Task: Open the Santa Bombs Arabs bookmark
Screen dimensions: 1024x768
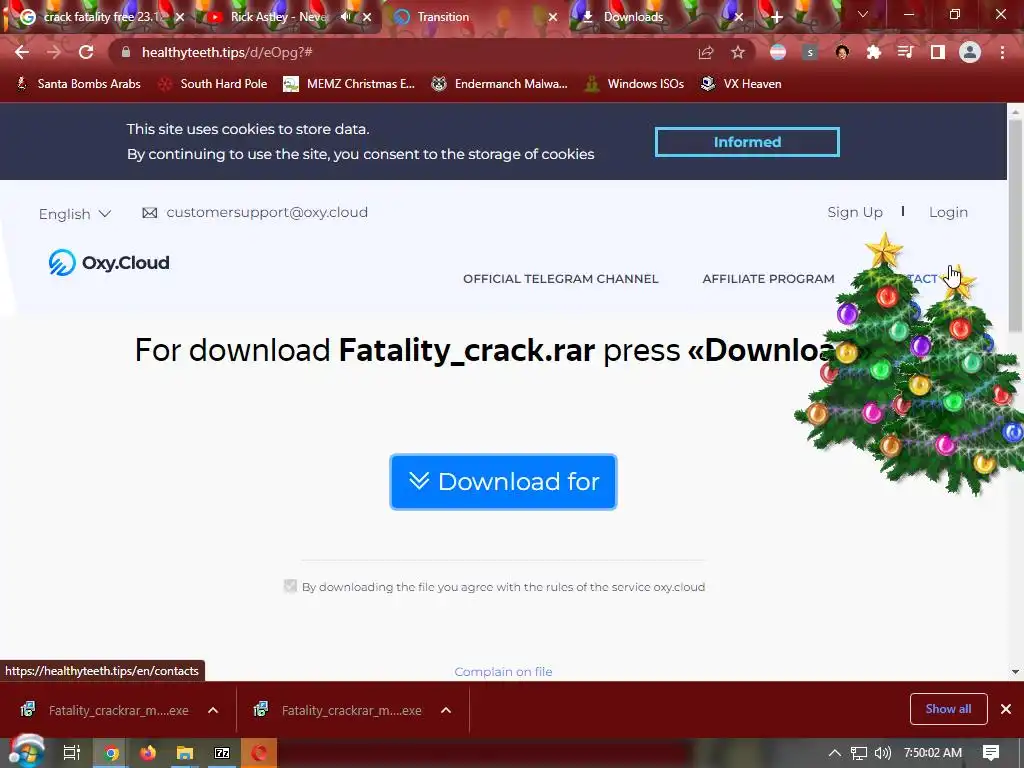Action: 78,84
